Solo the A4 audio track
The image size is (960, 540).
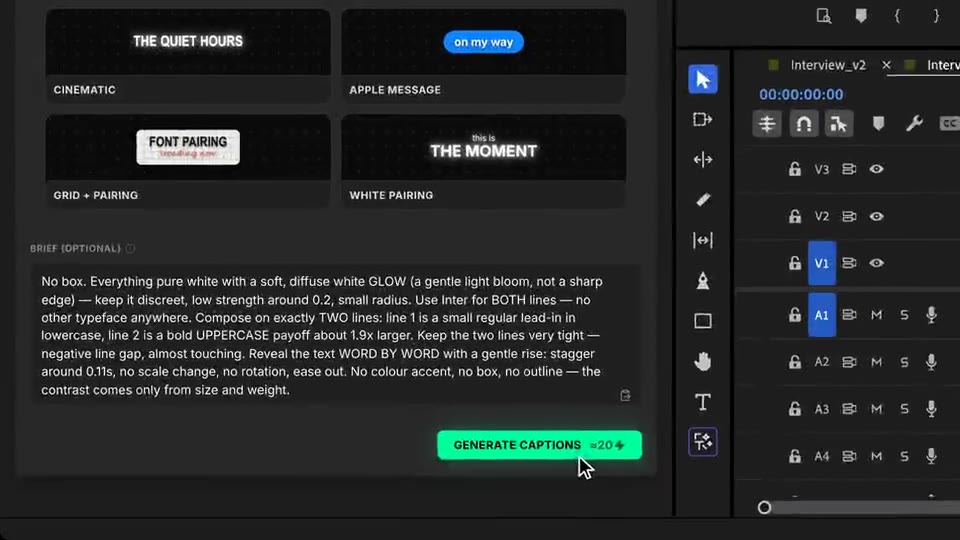tap(904, 456)
